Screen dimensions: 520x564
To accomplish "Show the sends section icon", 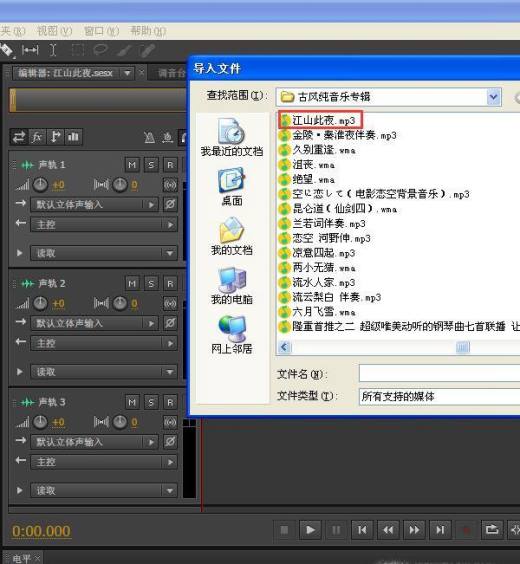I will [55, 137].
